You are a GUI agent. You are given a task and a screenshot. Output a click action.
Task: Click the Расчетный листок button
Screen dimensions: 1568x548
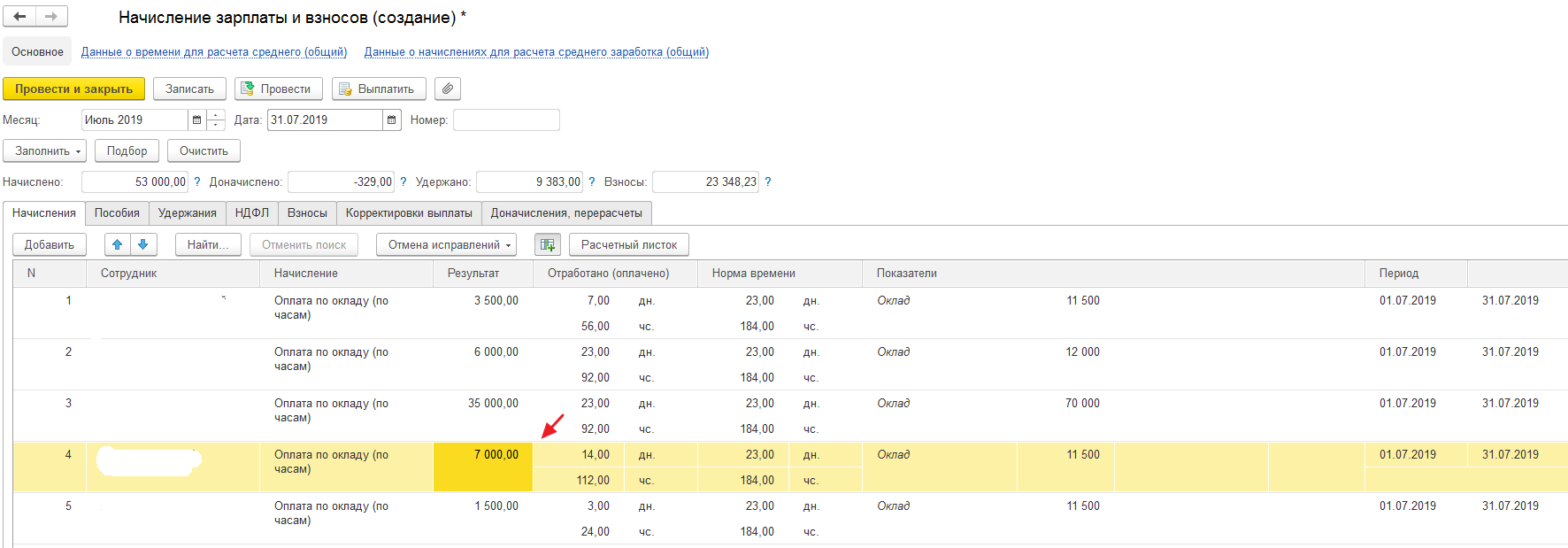pos(628,244)
